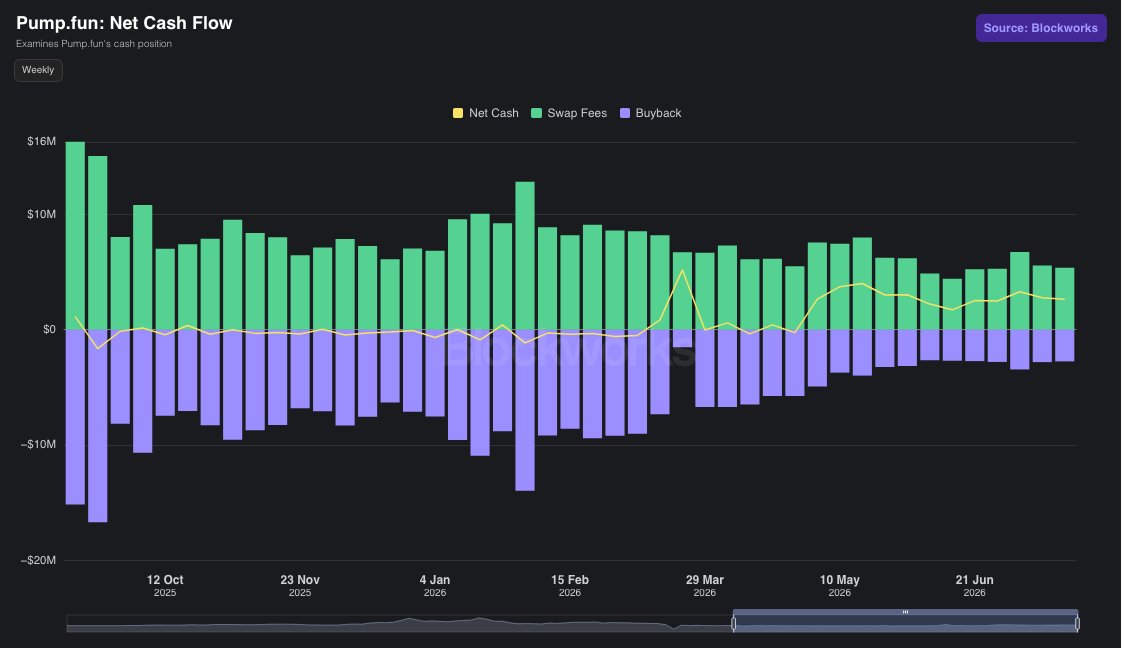The width and height of the screenshot is (1121, 648).
Task: Toggle the Net Cash legend series
Action: (485, 113)
